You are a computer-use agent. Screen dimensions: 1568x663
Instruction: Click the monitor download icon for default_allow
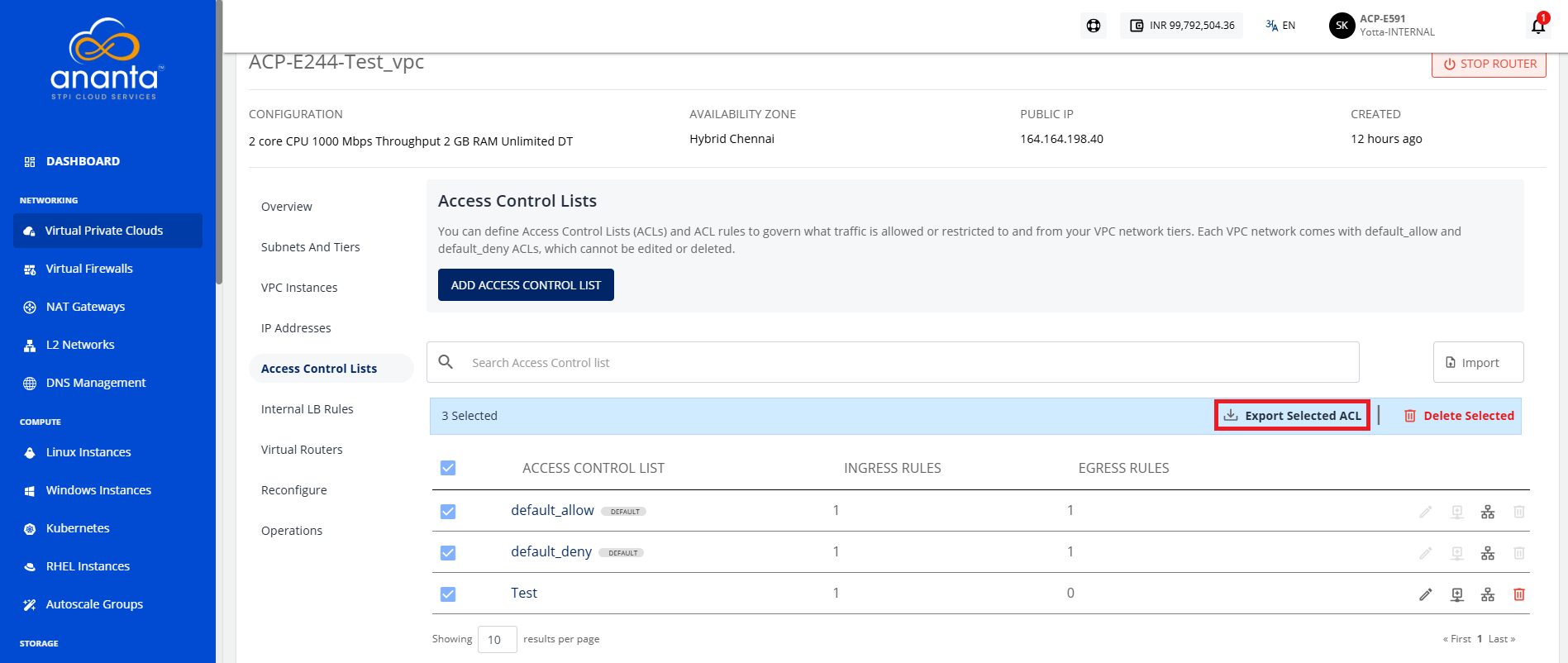(1457, 512)
